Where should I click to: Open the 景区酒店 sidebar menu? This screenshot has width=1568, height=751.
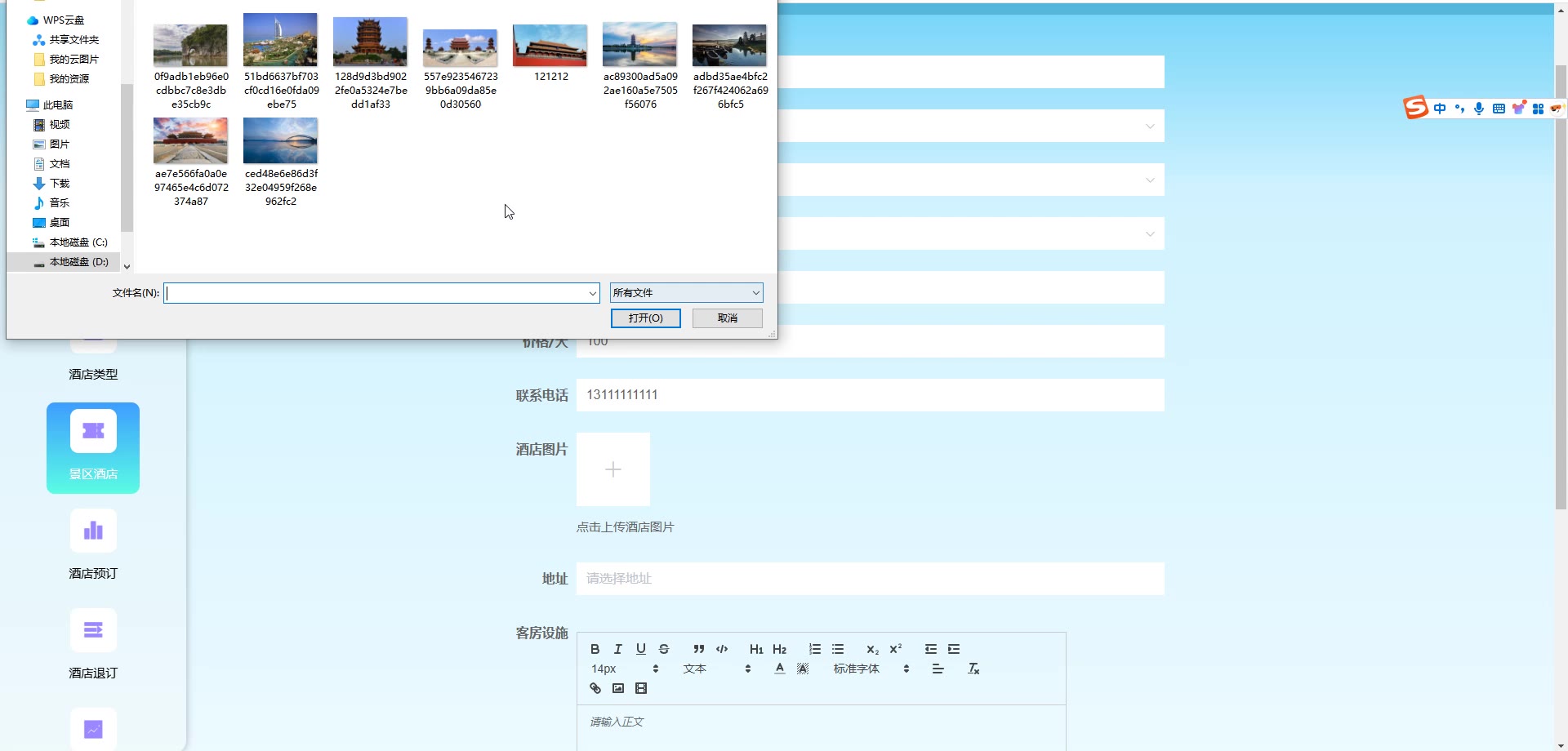coord(93,448)
